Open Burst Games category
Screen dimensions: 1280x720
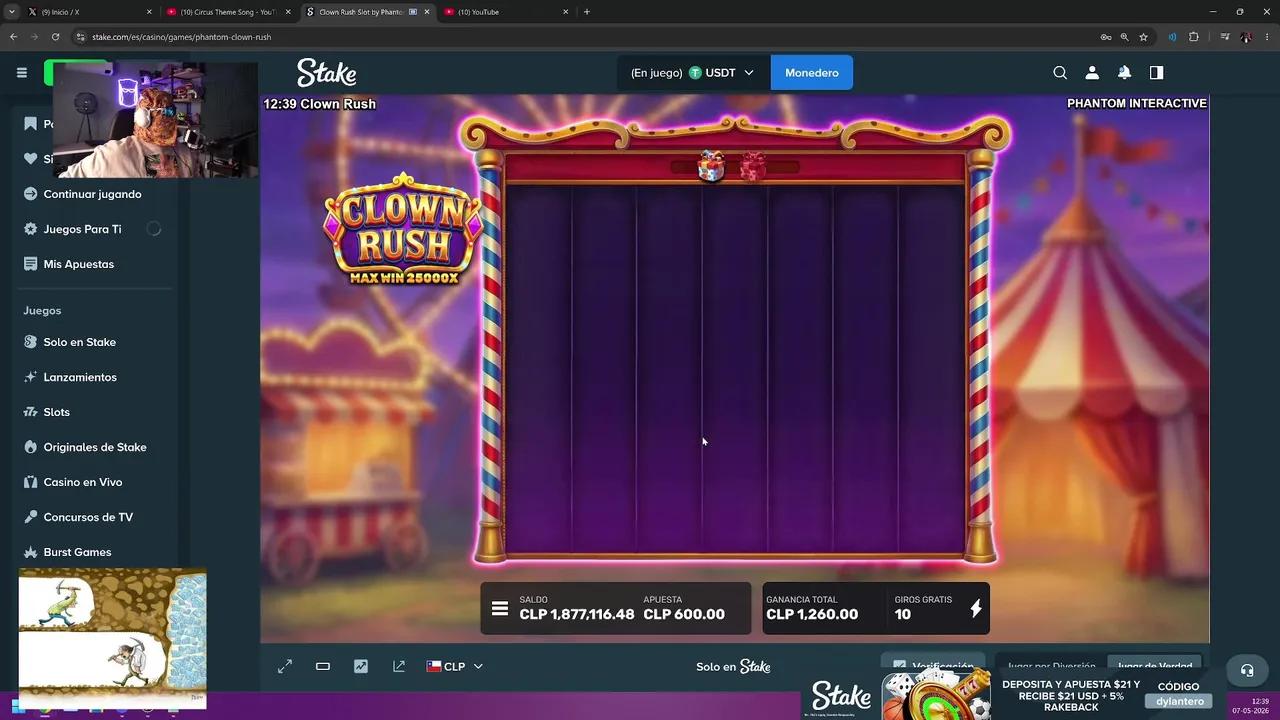tap(77, 552)
